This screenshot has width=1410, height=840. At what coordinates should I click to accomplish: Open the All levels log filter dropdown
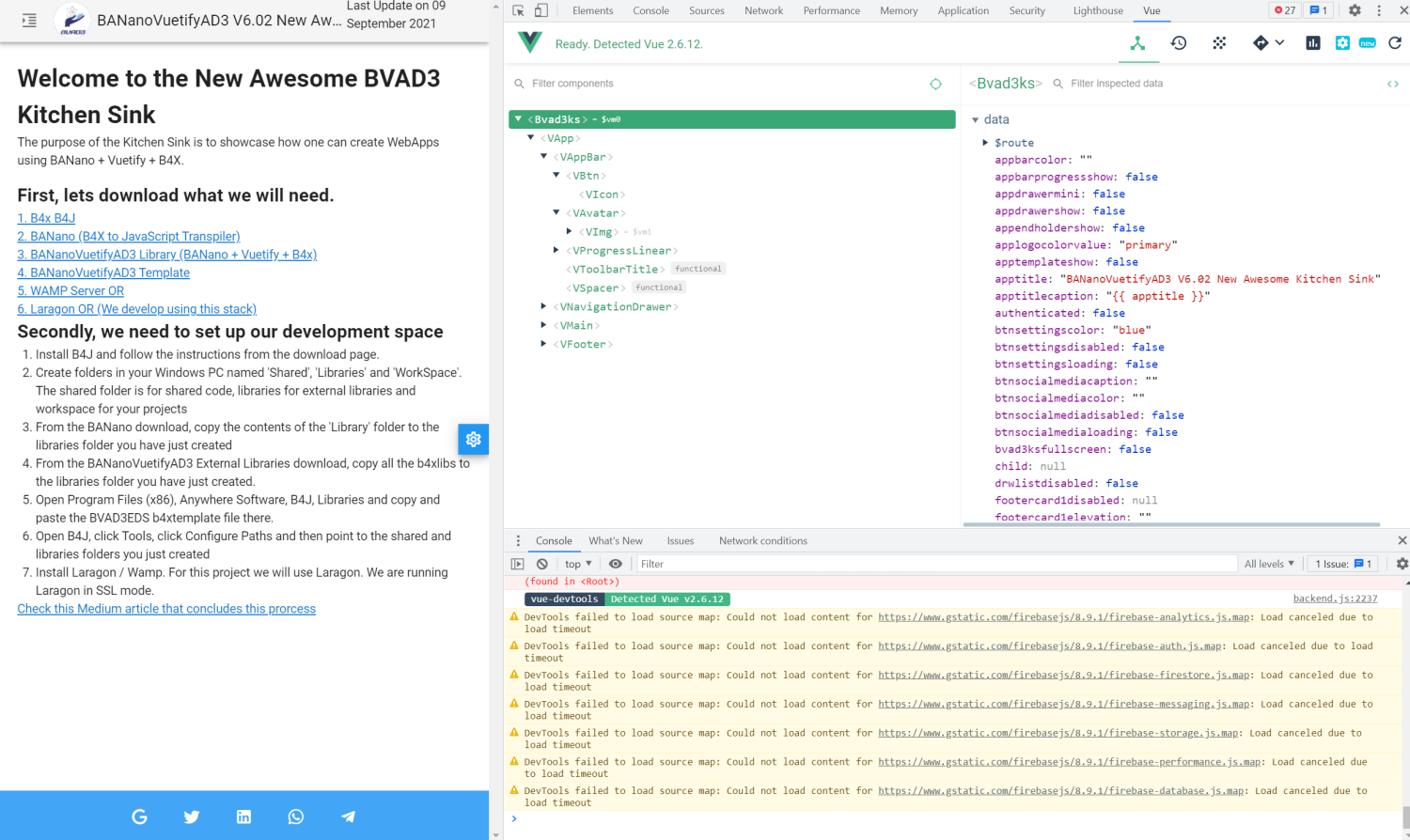click(x=1269, y=564)
